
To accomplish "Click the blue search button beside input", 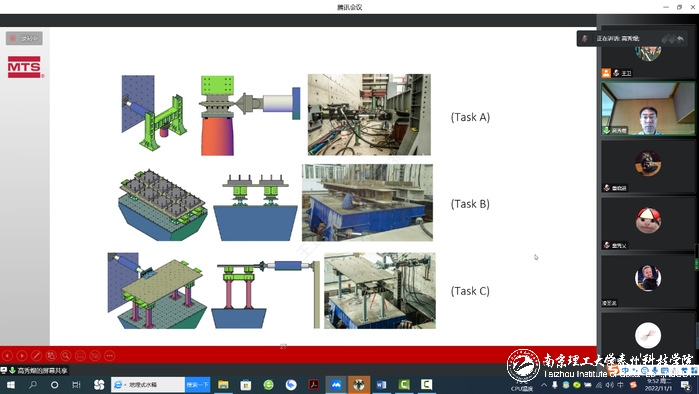I will tap(197, 385).
